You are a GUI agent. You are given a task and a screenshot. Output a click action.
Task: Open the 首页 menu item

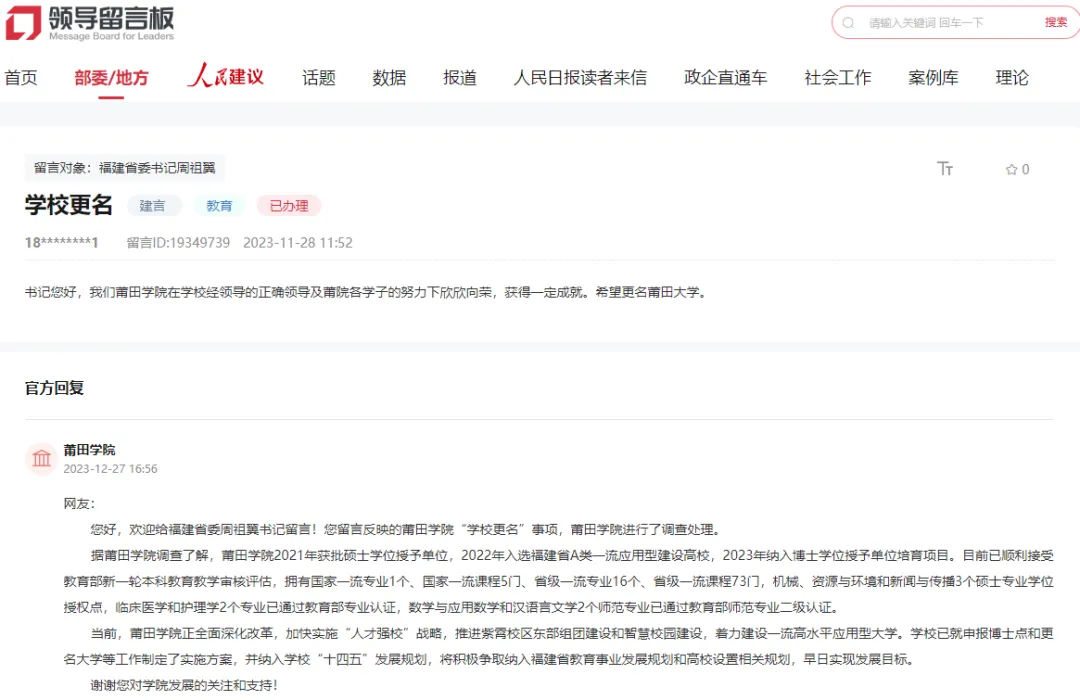[21, 77]
